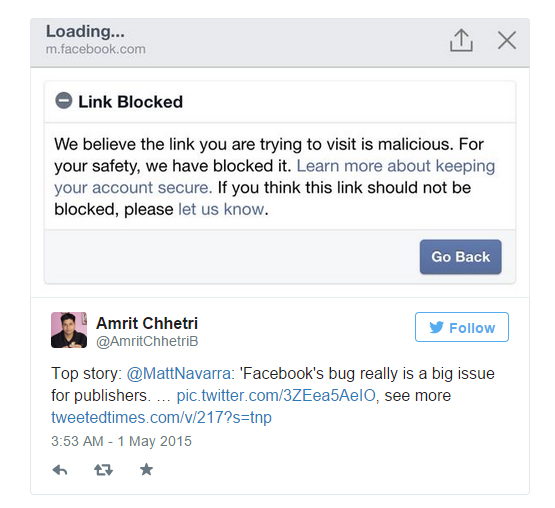Click the 'your account secure.' link text

(133, 188)
